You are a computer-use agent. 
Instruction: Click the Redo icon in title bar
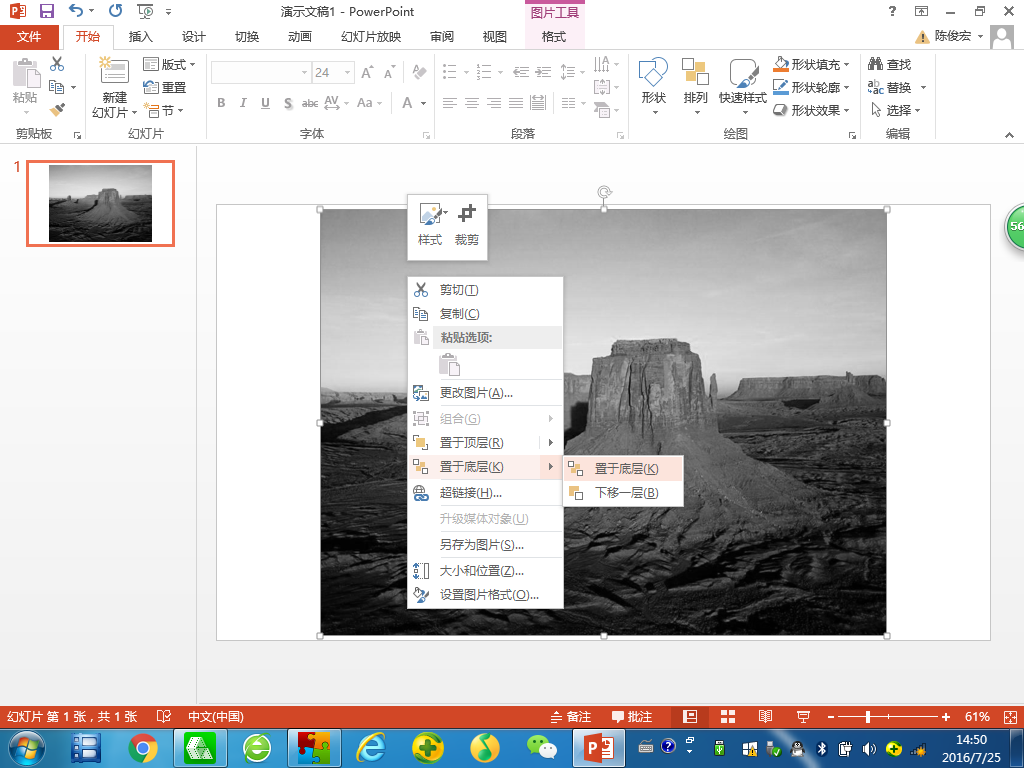coord(116,10)
